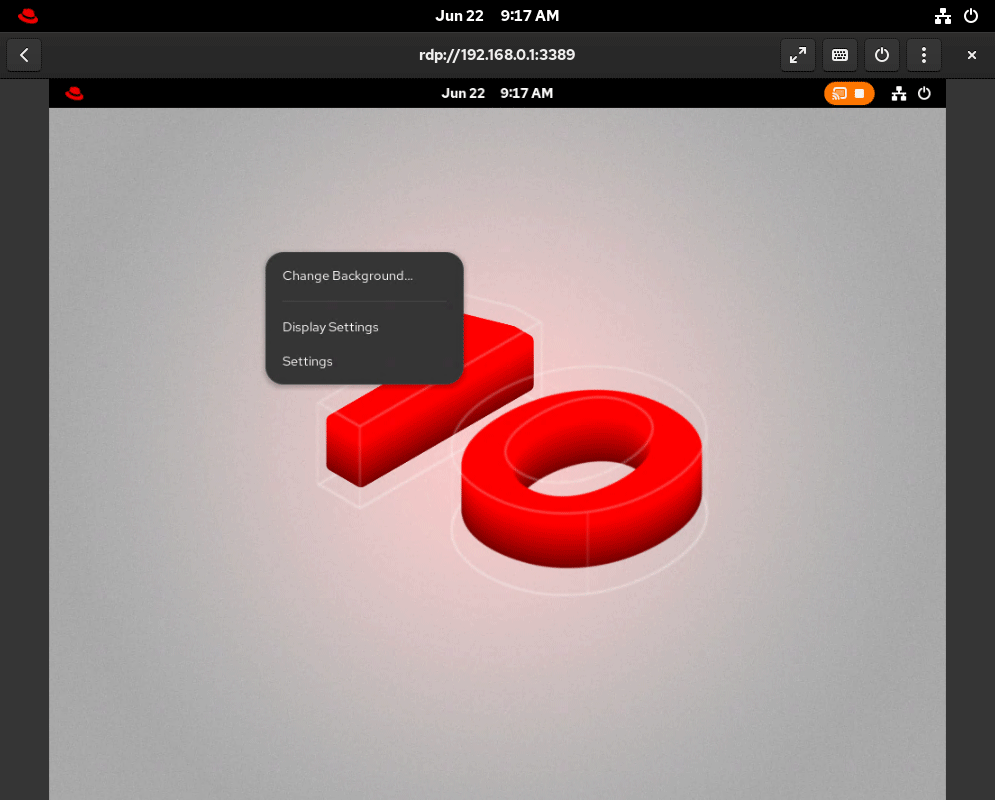Click the Red Hat logo in the remote desktop
995x800 pixels.
[x=74, y=94]
